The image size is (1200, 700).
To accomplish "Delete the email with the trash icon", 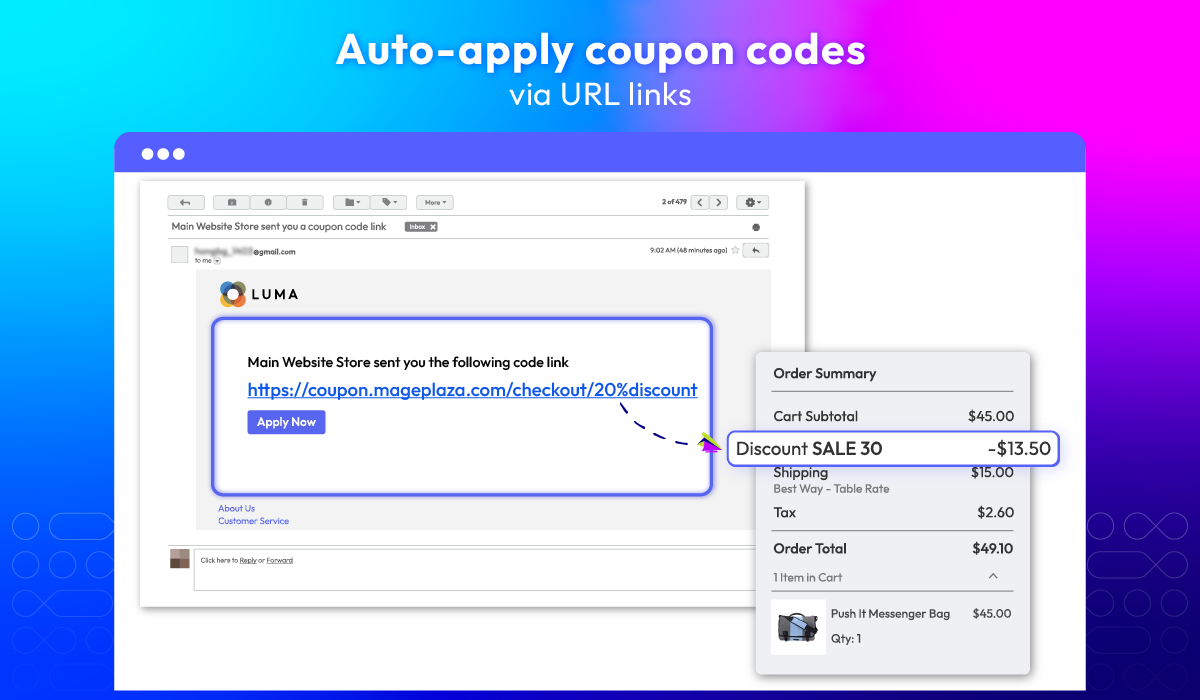I will point(304,202).
